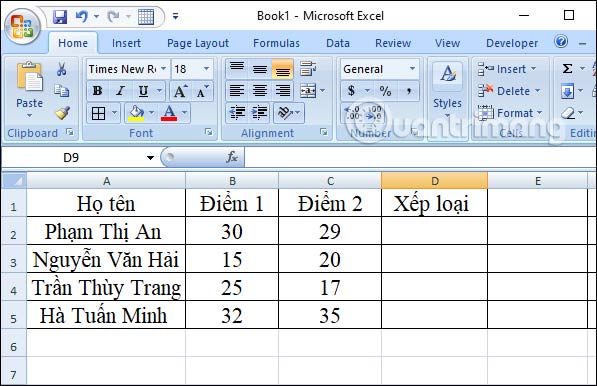
Task: Click the Office Button logo
Action: (x=22, y=26)
